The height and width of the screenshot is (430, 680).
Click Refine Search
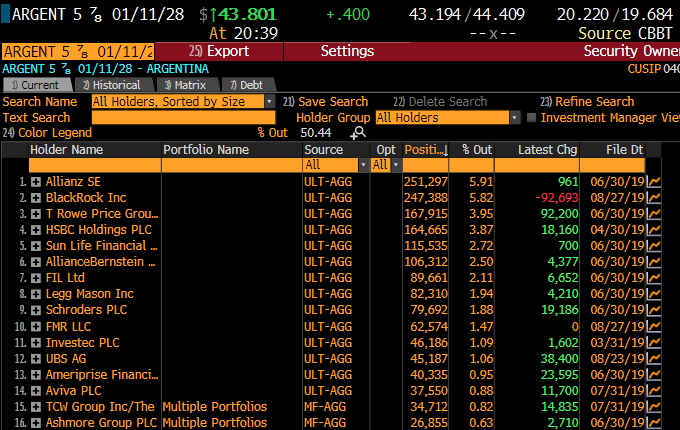click(587, 101)
